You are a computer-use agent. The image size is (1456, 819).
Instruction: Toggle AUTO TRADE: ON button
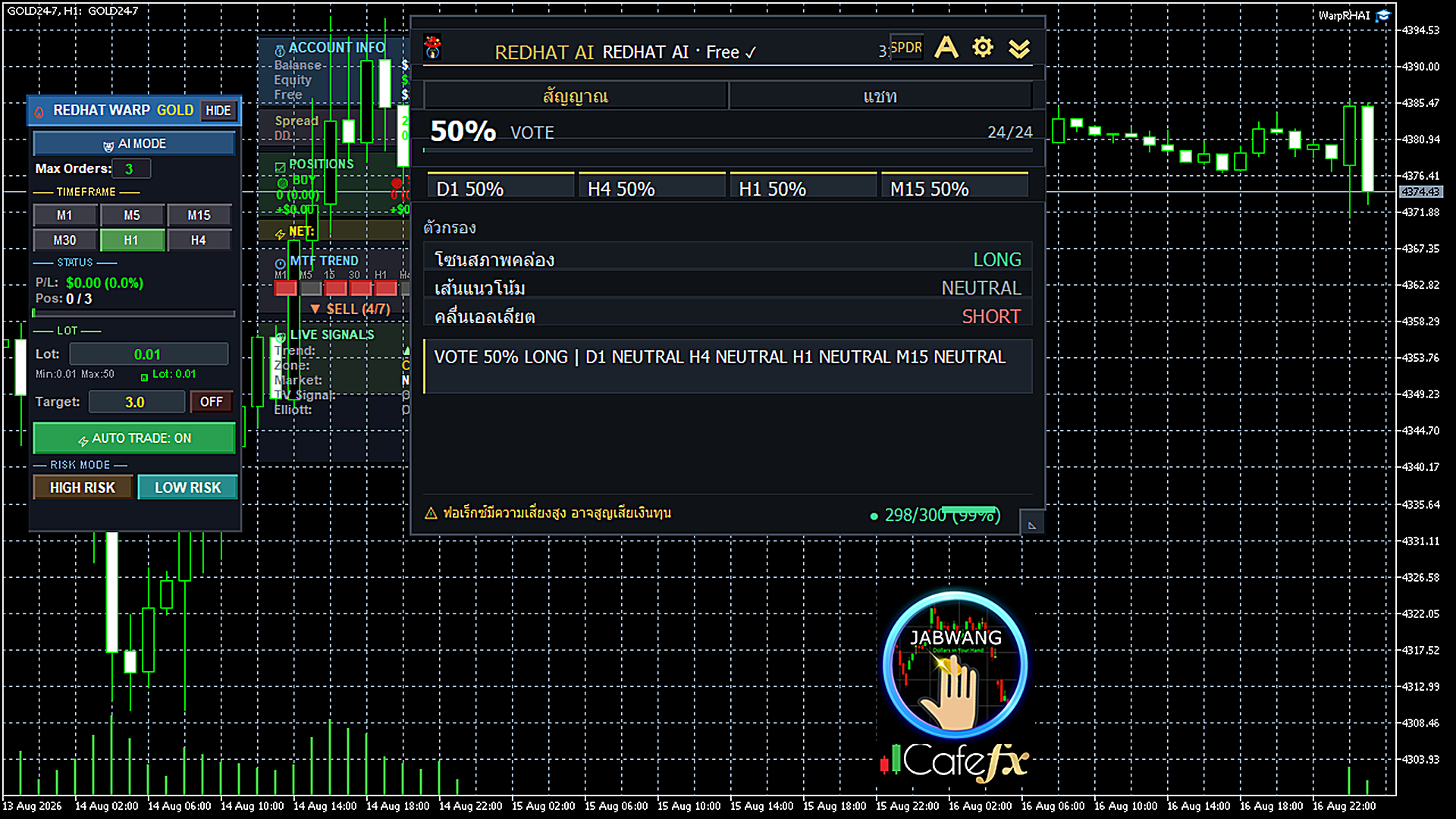pyautogui.click(x=134, y=438)
